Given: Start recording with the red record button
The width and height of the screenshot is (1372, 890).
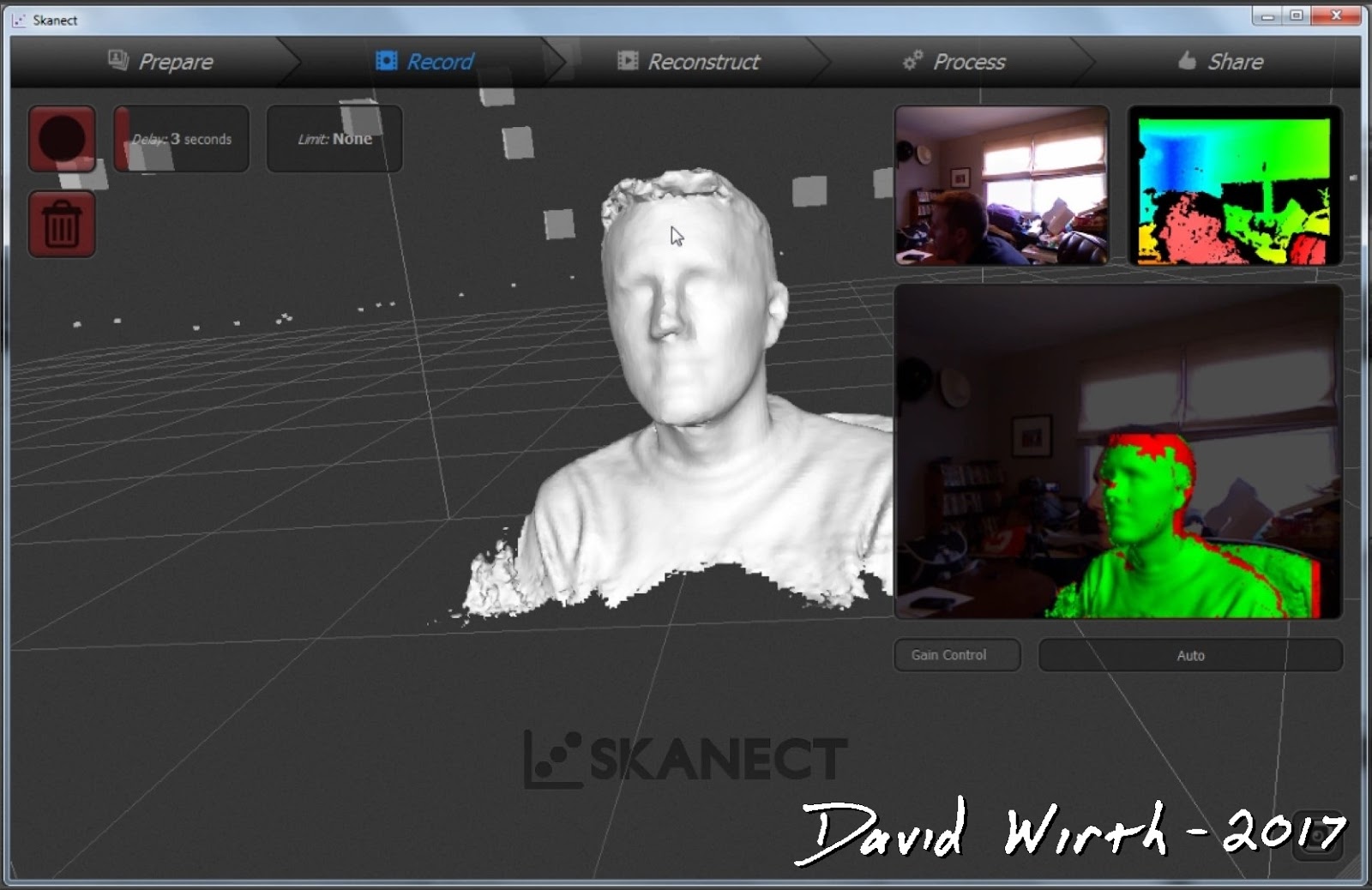Looking at the screenshot, I should tap(62, 138).
